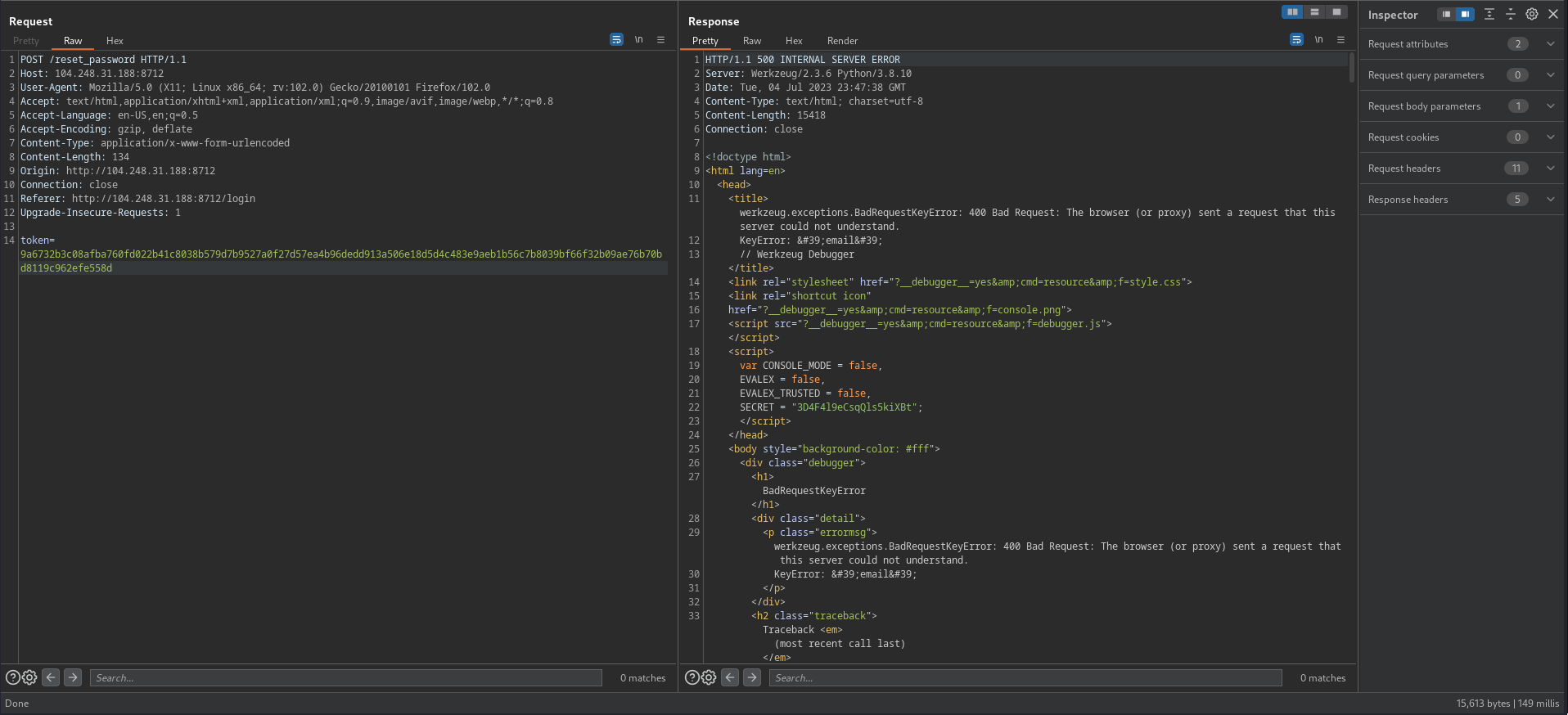This screenshot has width=1568, height=715.
Task: Expand Request headers section
Action: 1551,169
